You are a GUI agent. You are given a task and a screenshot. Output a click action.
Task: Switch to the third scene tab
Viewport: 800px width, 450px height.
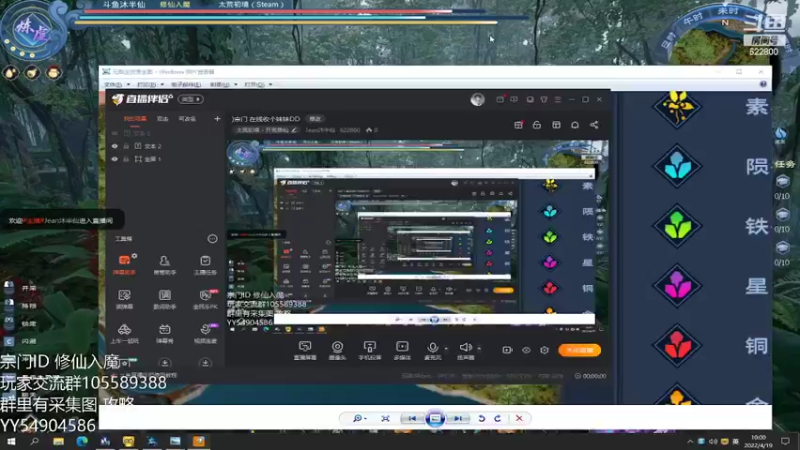187,119
